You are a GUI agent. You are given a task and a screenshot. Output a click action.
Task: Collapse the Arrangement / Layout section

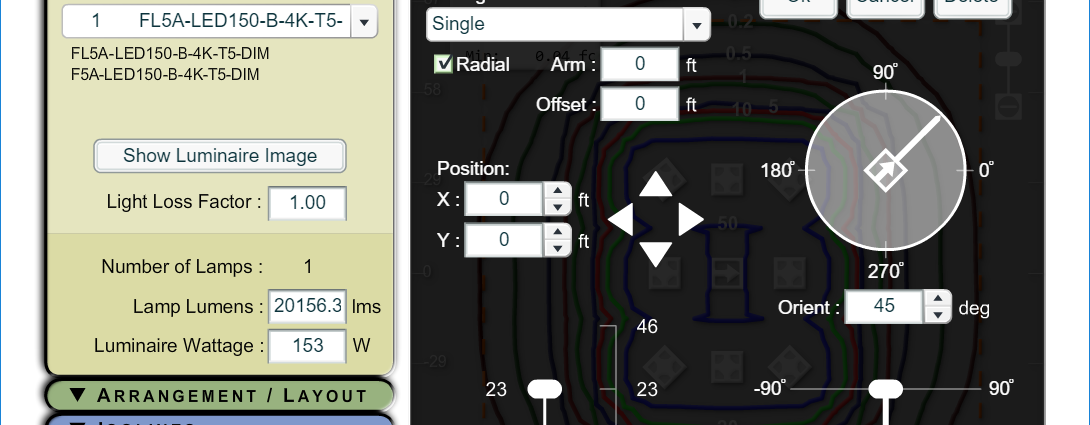(x=220, y=395)
